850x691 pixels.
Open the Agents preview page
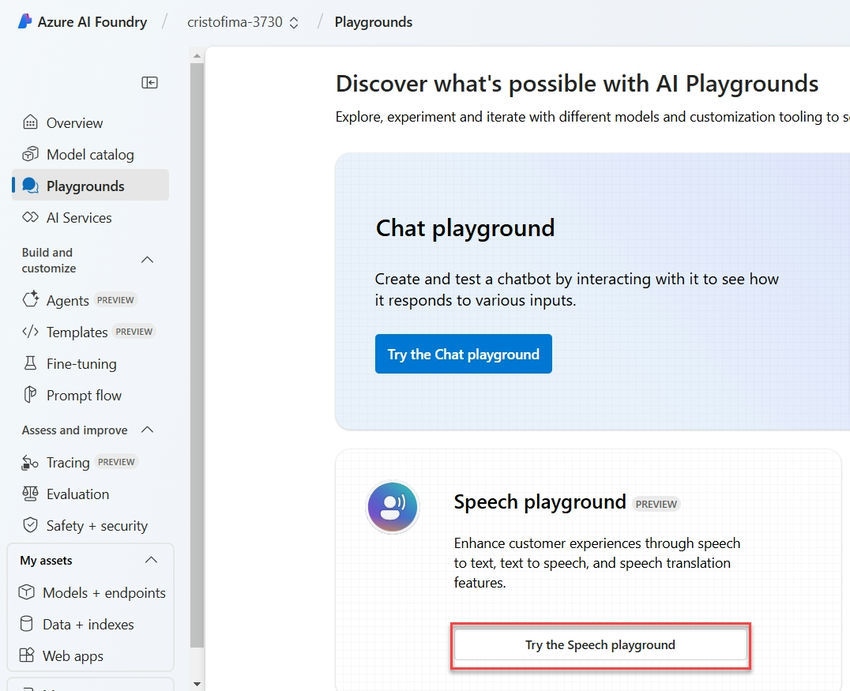click(x=60, y=299)
